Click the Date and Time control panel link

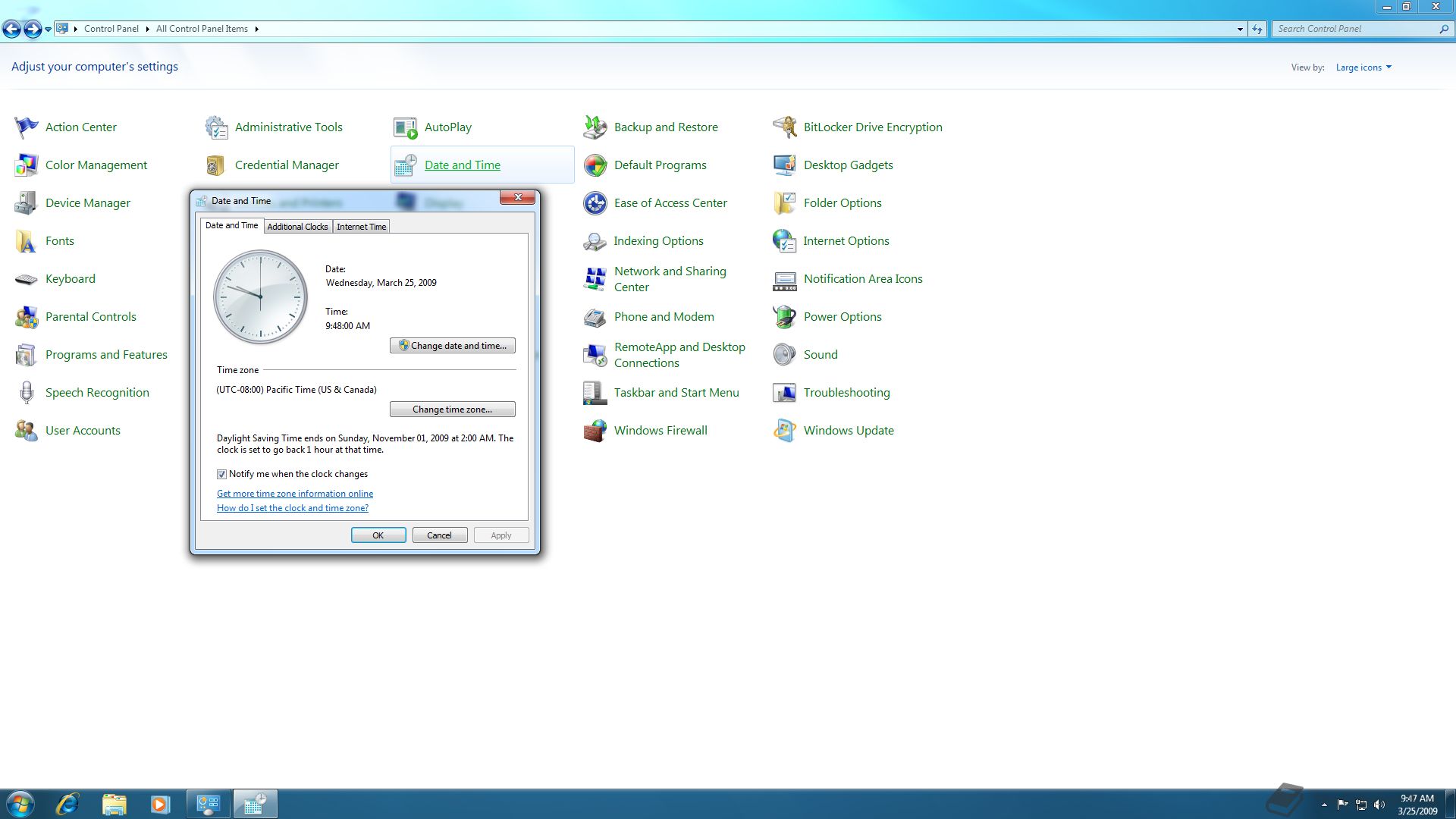(x=463, y=165)
